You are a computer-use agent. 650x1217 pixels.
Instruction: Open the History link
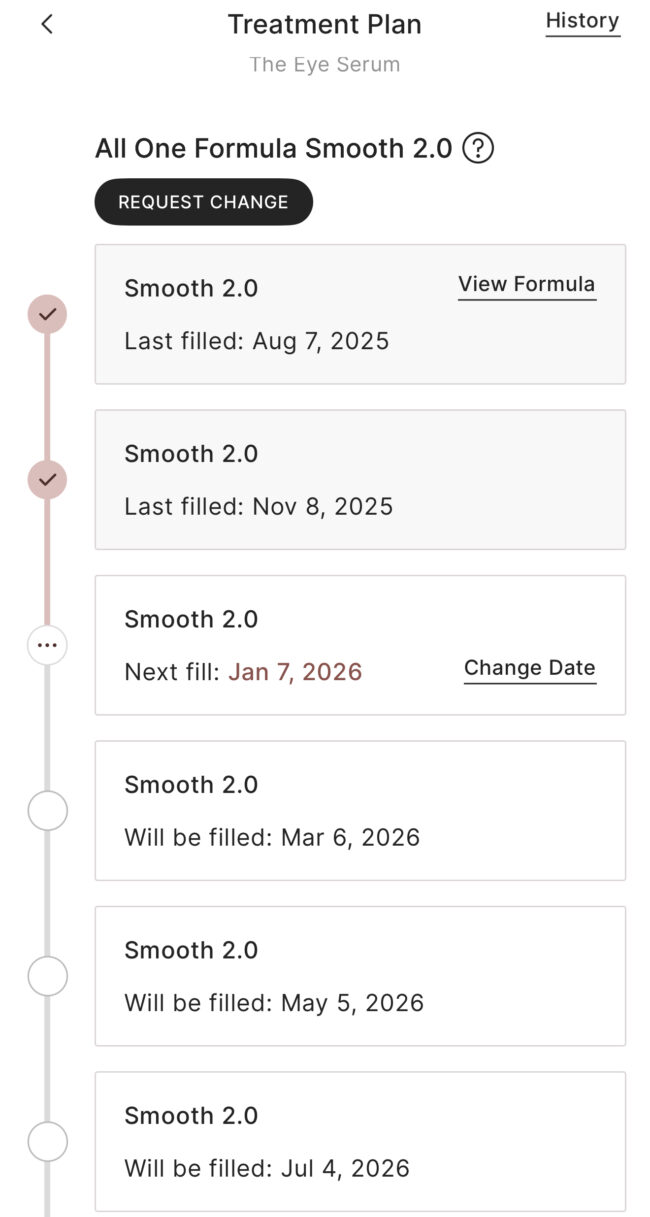[x=582, y=21]
